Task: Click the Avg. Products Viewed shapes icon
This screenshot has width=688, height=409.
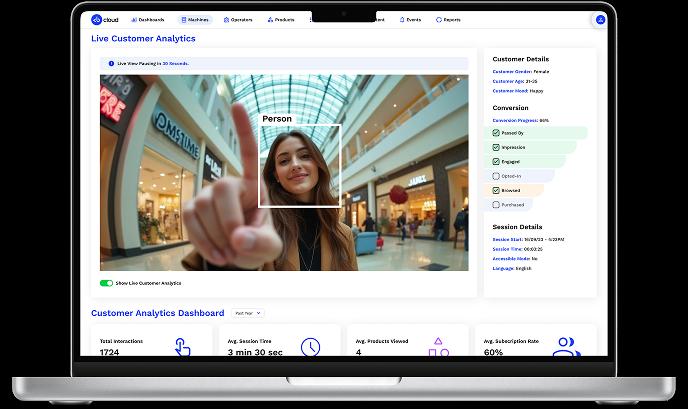Action: (438, 347)
